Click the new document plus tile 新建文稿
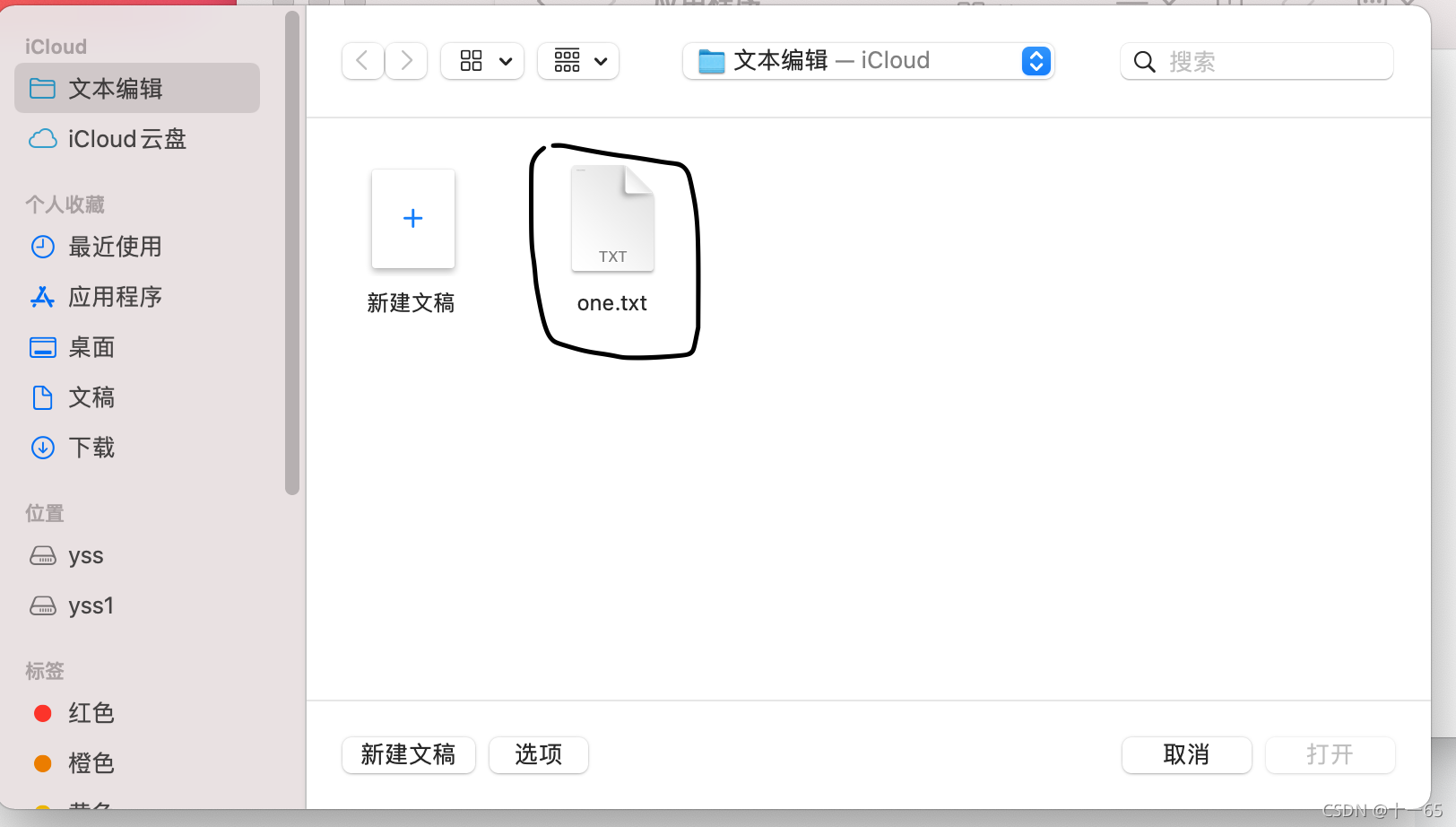Viewport: 1456px width, 827px height. pyautogui.click(x=412, y=218)
